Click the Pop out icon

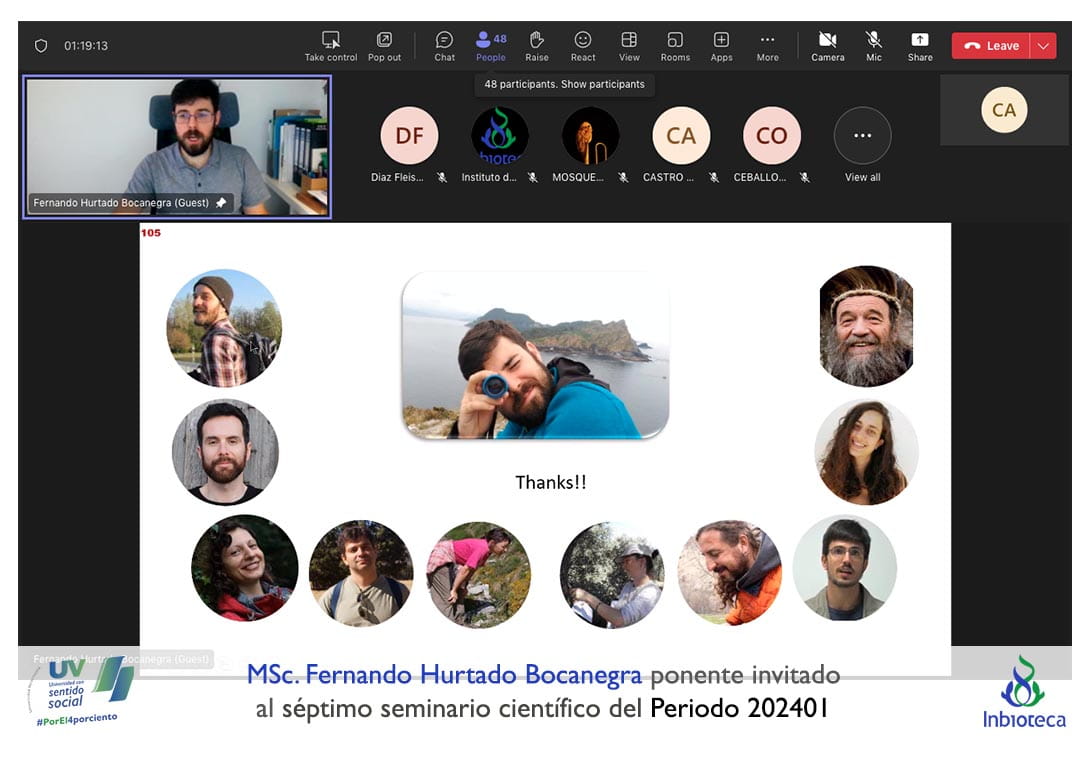tap(384, 46)
